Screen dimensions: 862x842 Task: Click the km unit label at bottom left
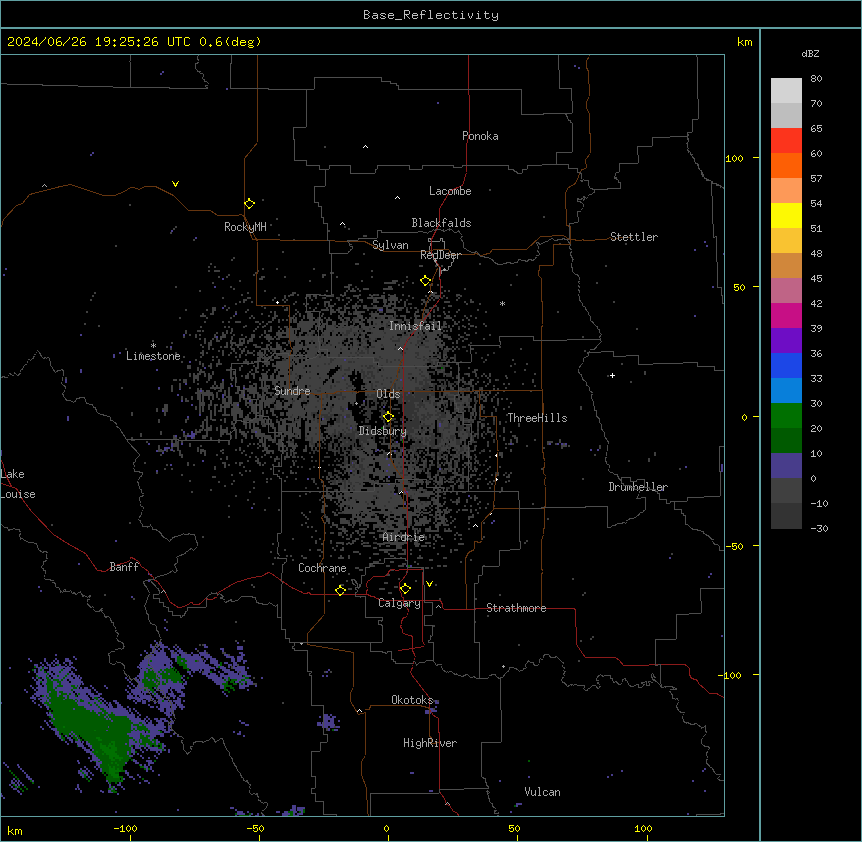(x=15, y=830)
